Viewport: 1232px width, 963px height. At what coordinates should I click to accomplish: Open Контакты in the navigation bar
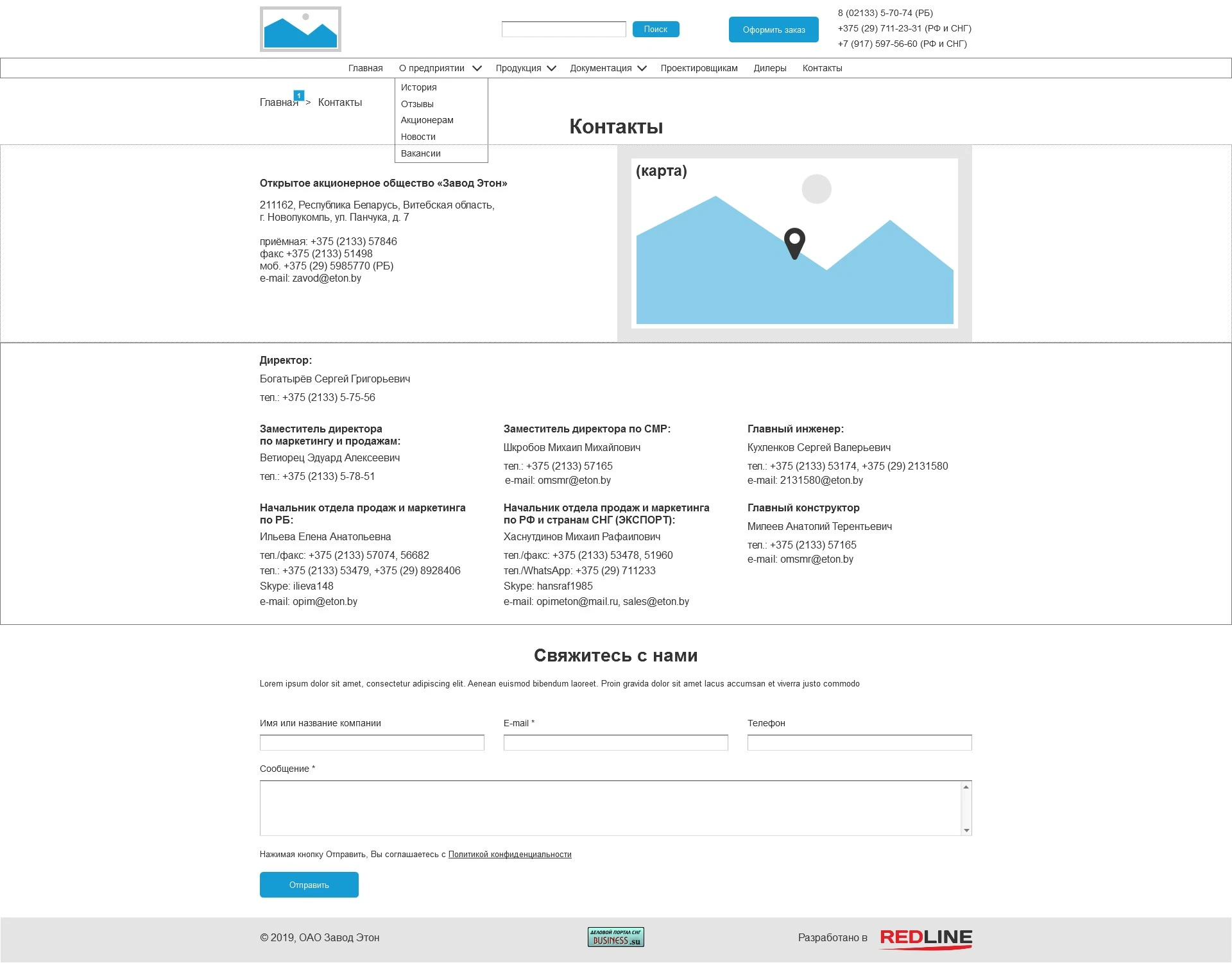click(822, 68)
